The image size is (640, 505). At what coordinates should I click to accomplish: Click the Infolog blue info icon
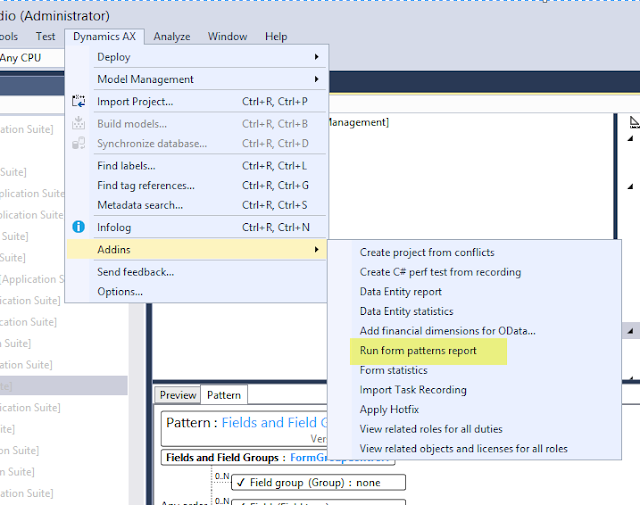[78, 227]
